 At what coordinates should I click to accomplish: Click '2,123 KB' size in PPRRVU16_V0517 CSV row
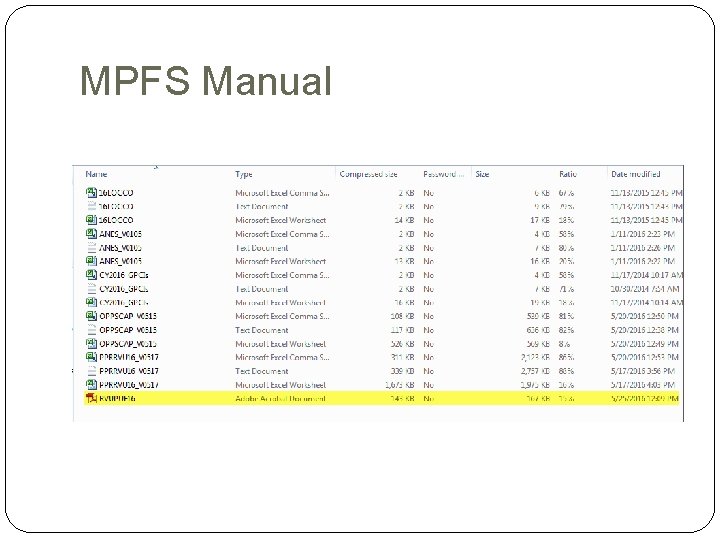[x=535, y=357]
